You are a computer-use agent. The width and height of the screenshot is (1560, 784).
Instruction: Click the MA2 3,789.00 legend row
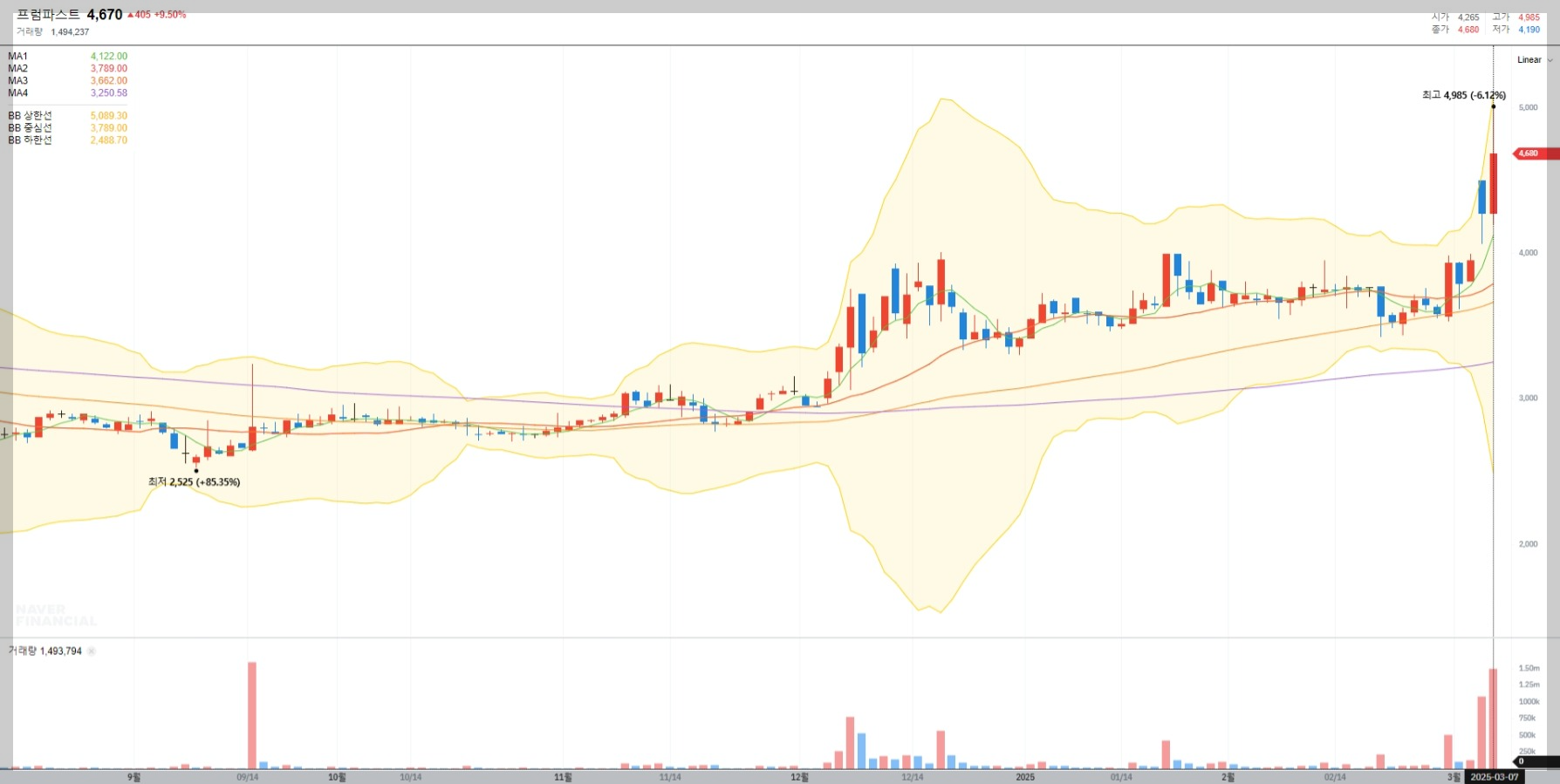[x=67, y=68]
